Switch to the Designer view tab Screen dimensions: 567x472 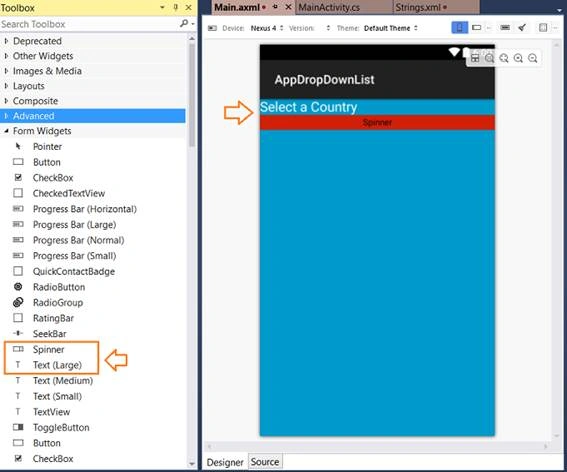pyautogui.click(x=225, y=462)
